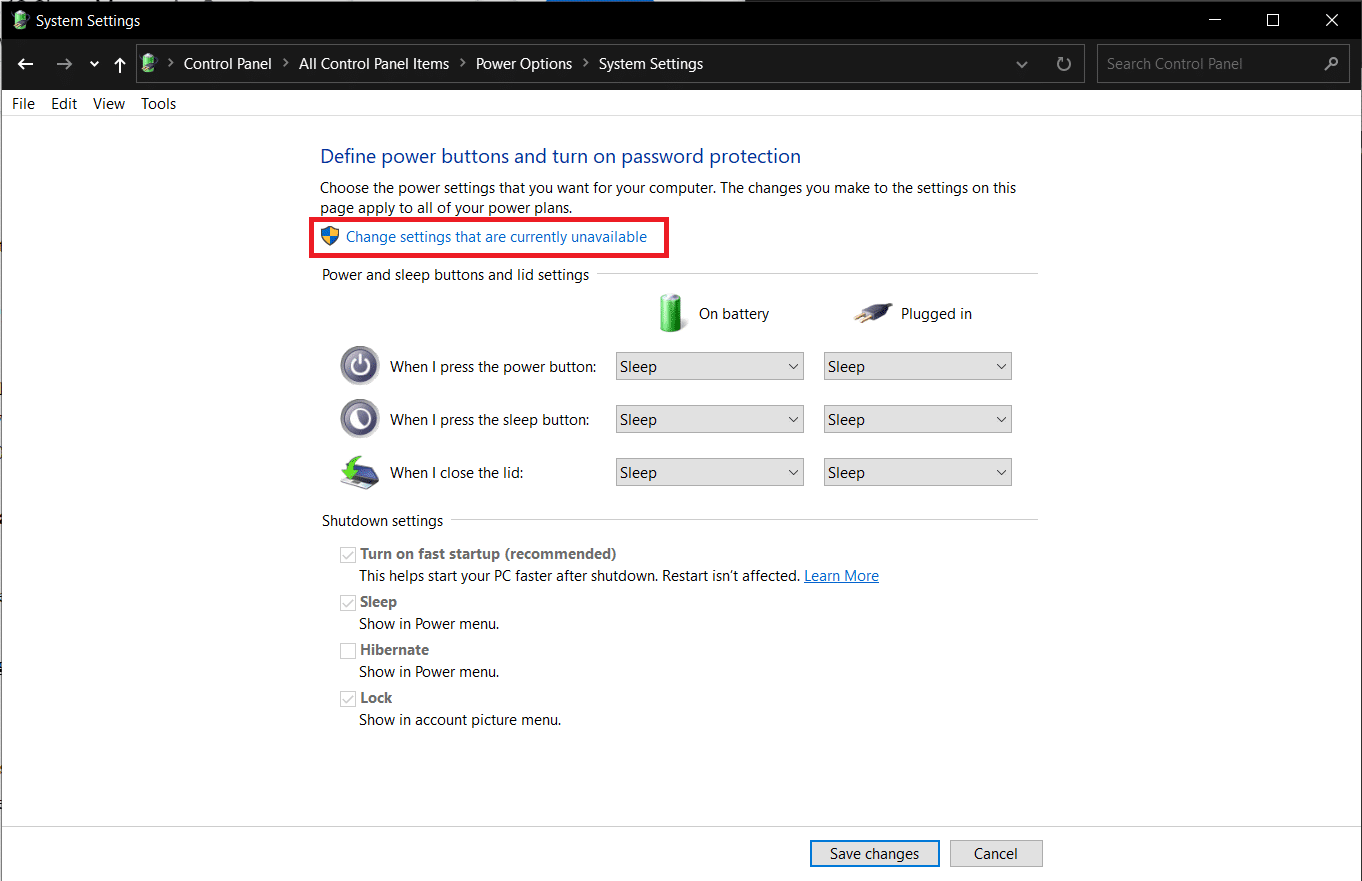Open close lid Plugged in dropdown
The height and width of the screenshot is (881, 1362).
click(x=917, y=473)
